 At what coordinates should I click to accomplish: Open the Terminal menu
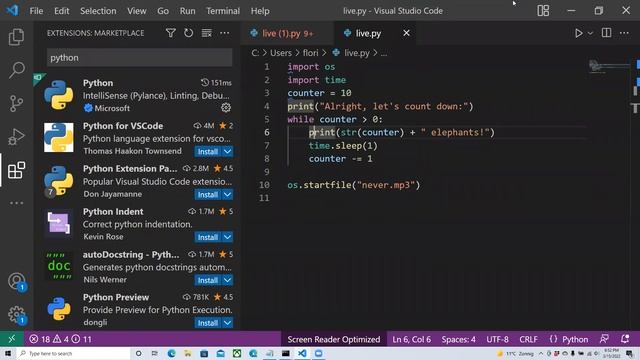point(222,11)
